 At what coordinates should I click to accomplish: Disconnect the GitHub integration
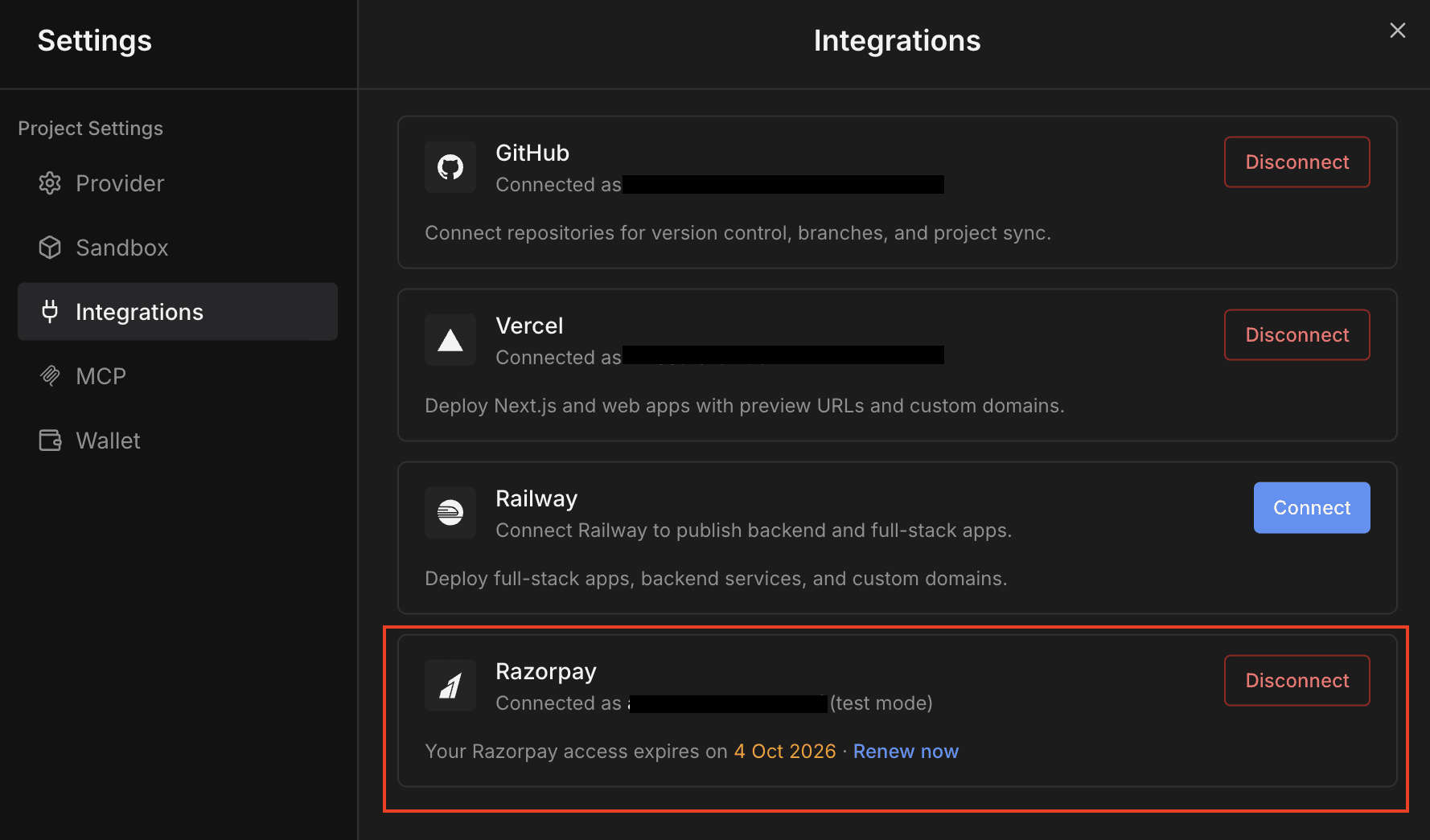(x=1297, y=162)
